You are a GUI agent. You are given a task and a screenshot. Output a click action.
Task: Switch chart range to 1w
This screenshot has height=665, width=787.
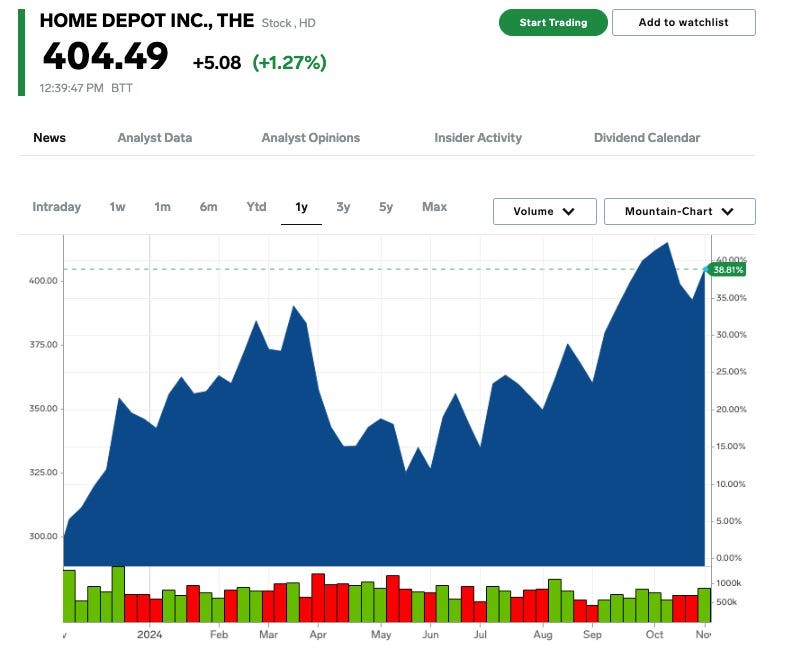(x=118, y=207)
